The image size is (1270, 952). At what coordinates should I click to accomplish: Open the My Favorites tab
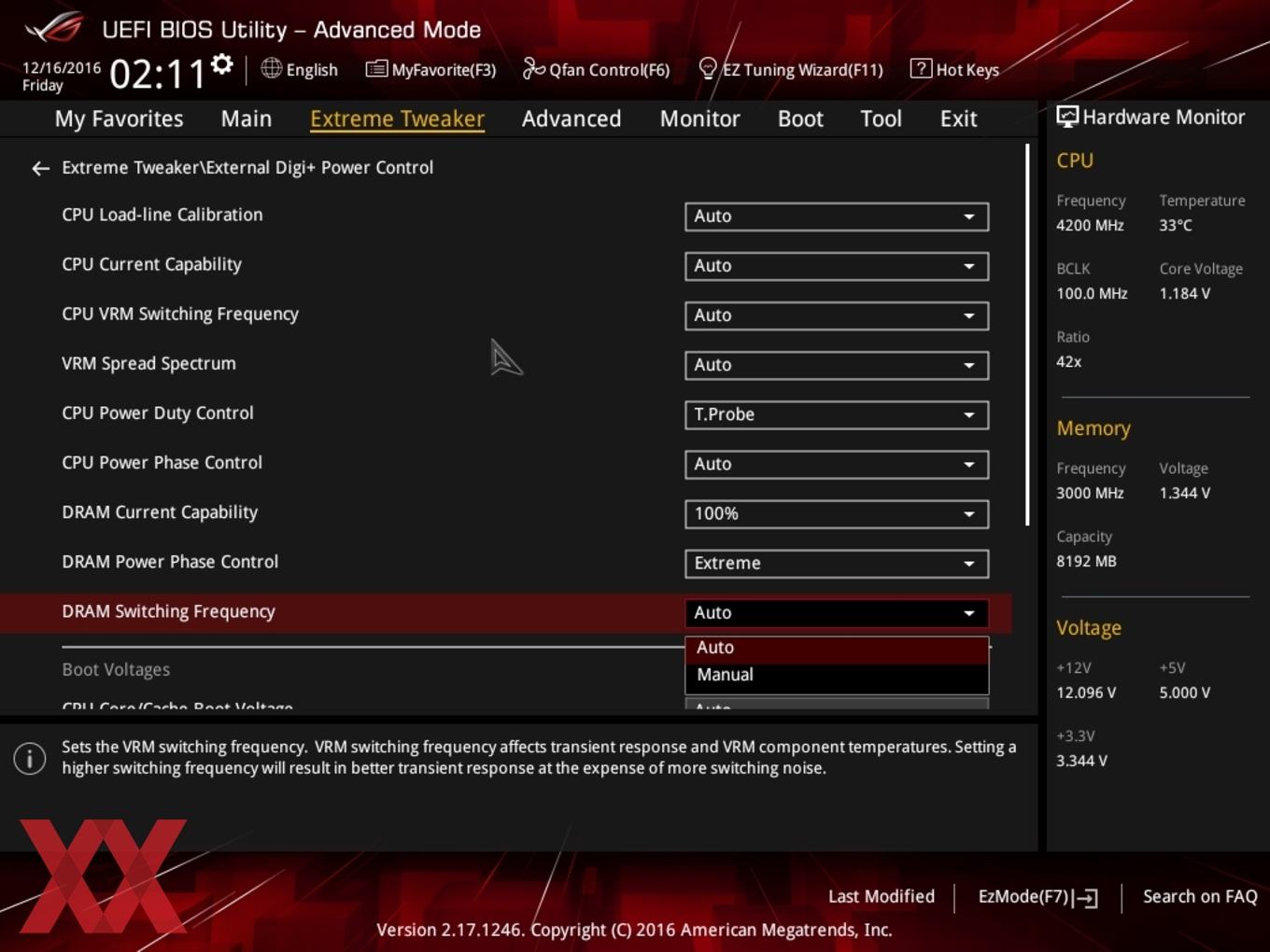(x=119, y=119)
